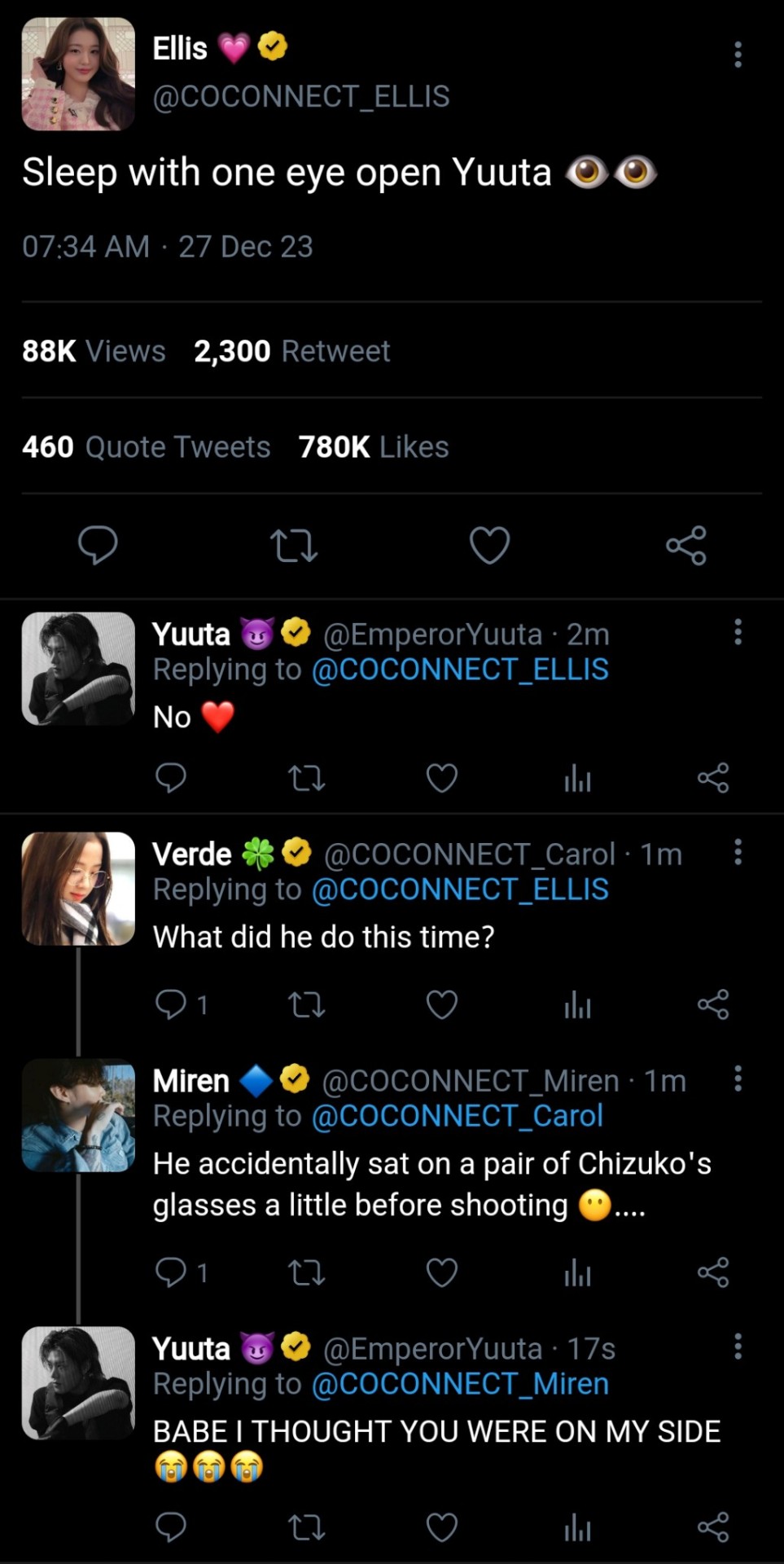784x1564 pixels.
Task: Open Ellis's profile picture
Action: pyautogui.click(x=78, y=74)
